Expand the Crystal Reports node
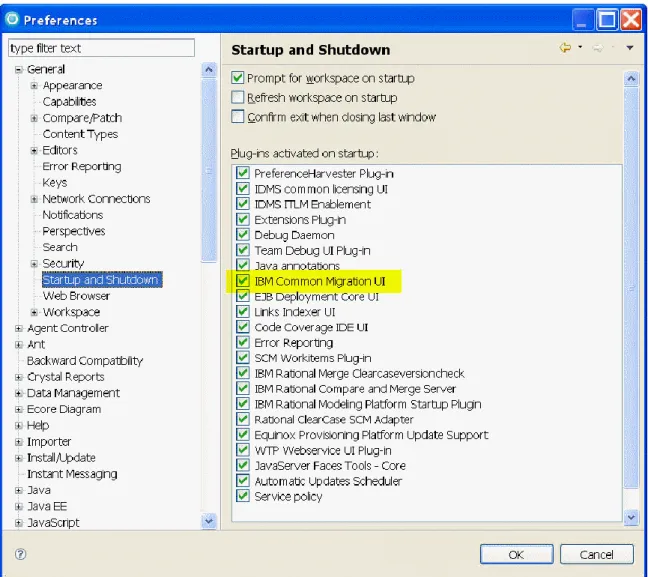The height and width of the screenshot is (577, 648). (18, 377)
